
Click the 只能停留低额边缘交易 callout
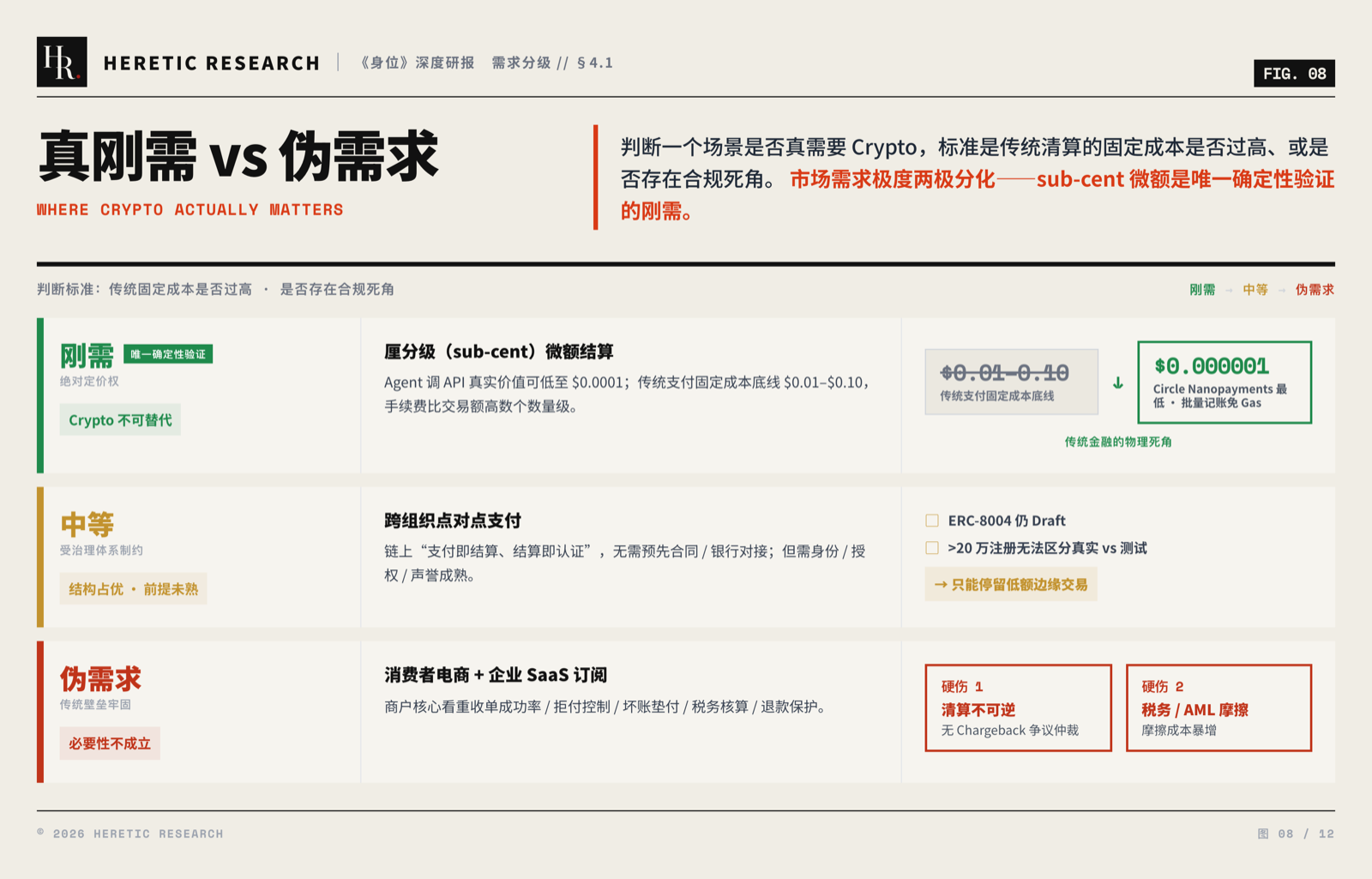(1011, 585)
